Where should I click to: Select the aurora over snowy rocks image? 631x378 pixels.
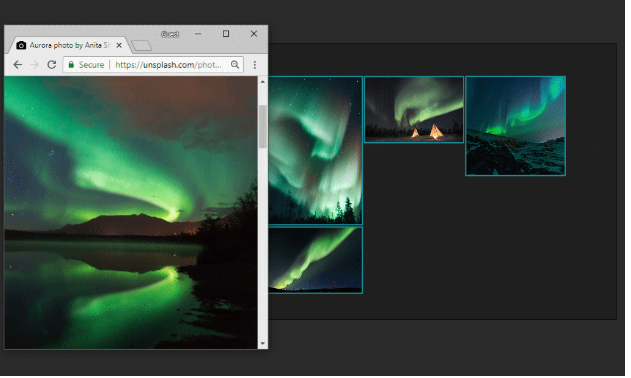516,126
